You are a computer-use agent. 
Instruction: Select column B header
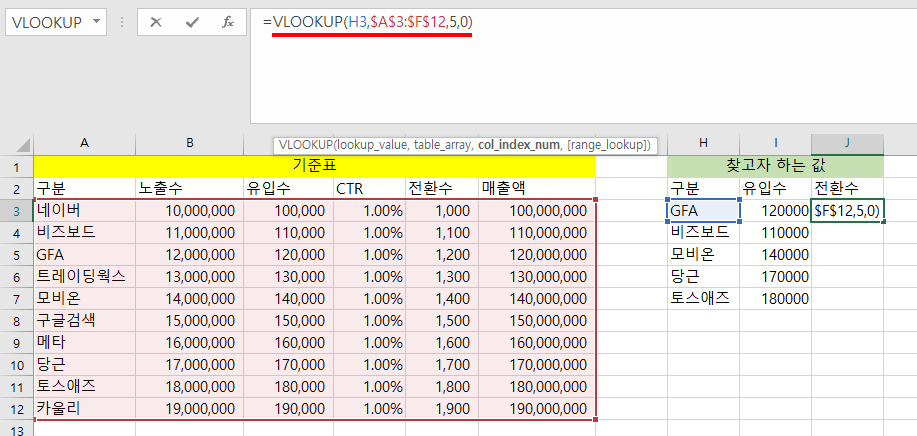point(188,144)
